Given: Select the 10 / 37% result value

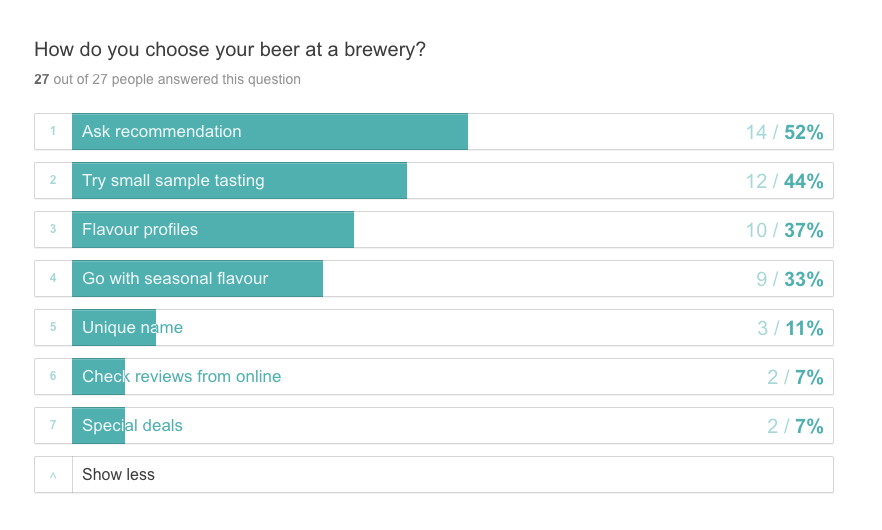Looking at the screenshot, I should tap(784, 230).
